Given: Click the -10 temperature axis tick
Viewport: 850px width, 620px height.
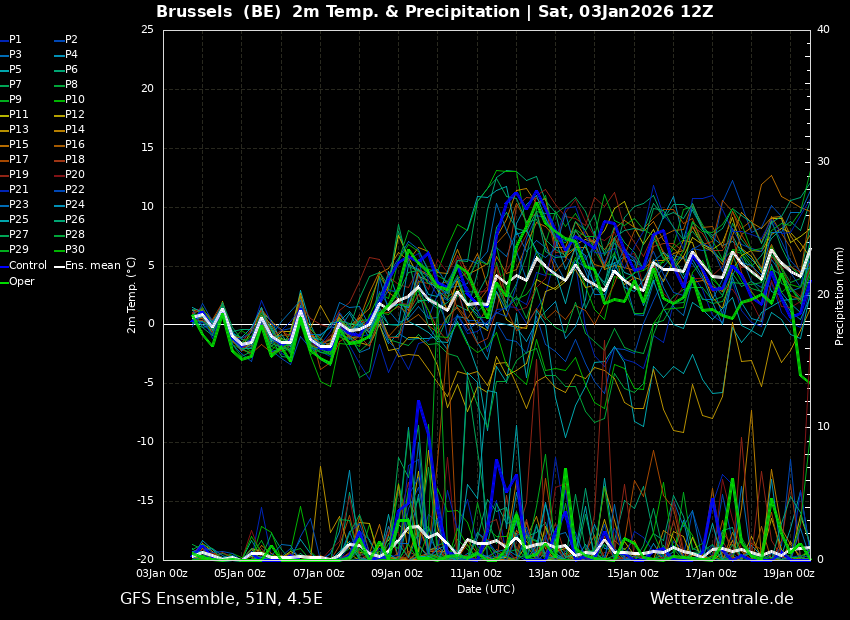Looking at the screenshot, I should [x=146, y=442].
